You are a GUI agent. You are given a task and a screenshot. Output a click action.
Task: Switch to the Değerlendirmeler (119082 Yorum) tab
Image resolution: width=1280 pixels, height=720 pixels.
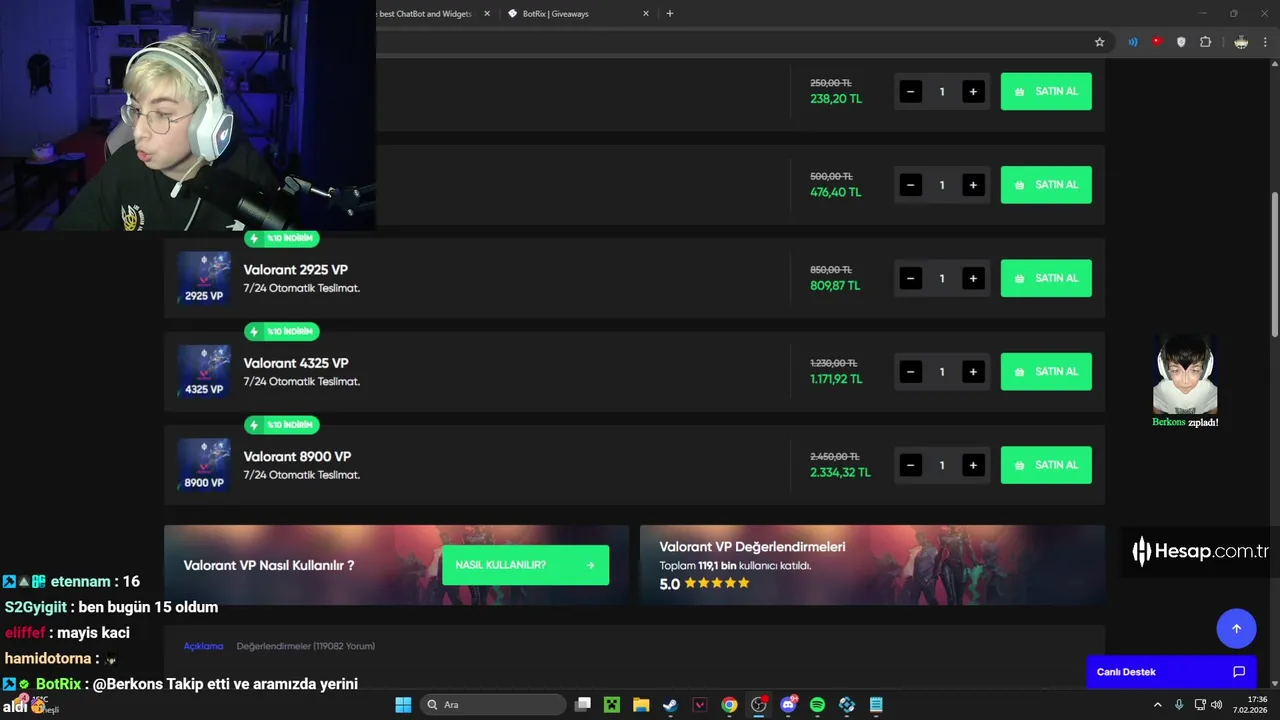pyautogui.click(x=306, y=646)
